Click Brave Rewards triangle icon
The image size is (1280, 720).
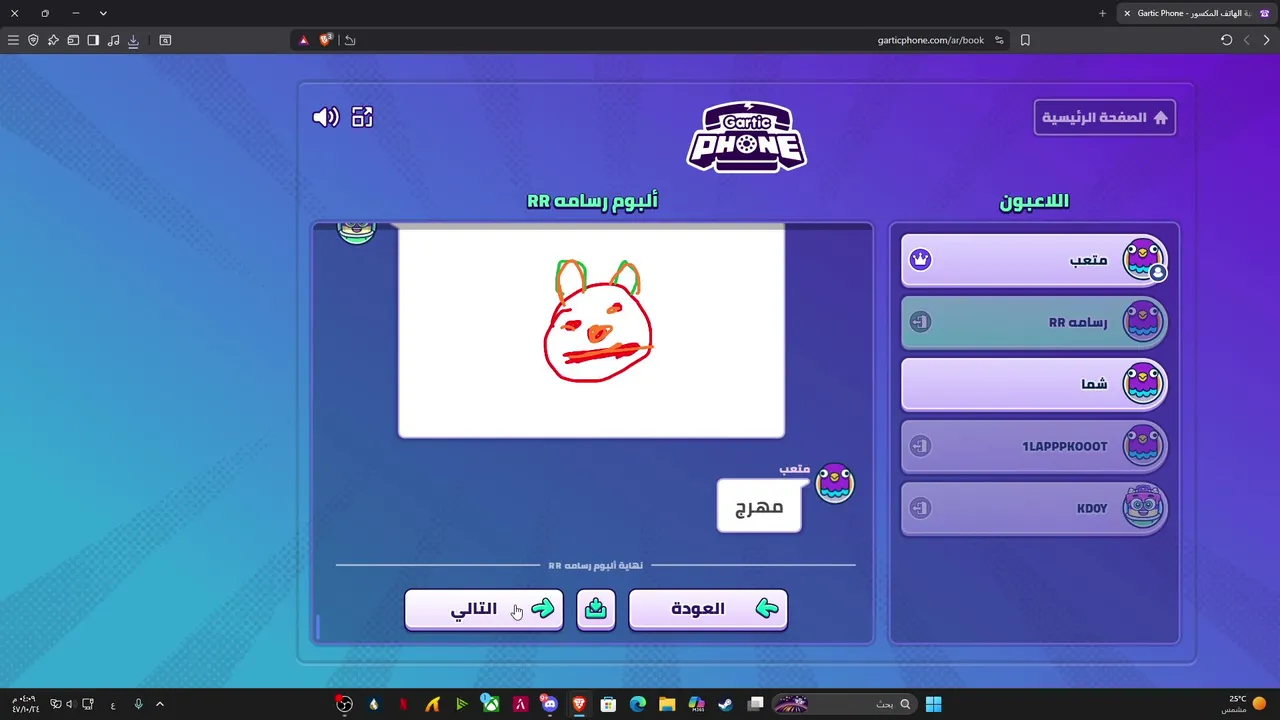click(x=303, y=40)
